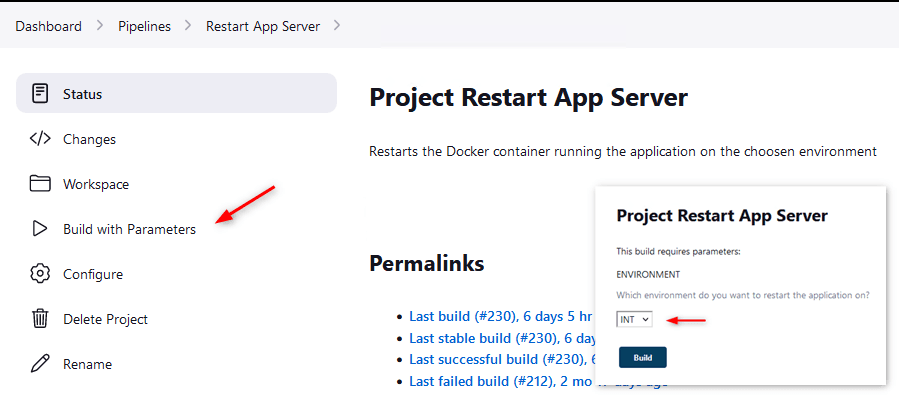Image resolution: width=899 pixels, height=395 pixels.
Task: Click 'Which environment do you want' help text
Action: pyautogui.click(x=743, y=295)
